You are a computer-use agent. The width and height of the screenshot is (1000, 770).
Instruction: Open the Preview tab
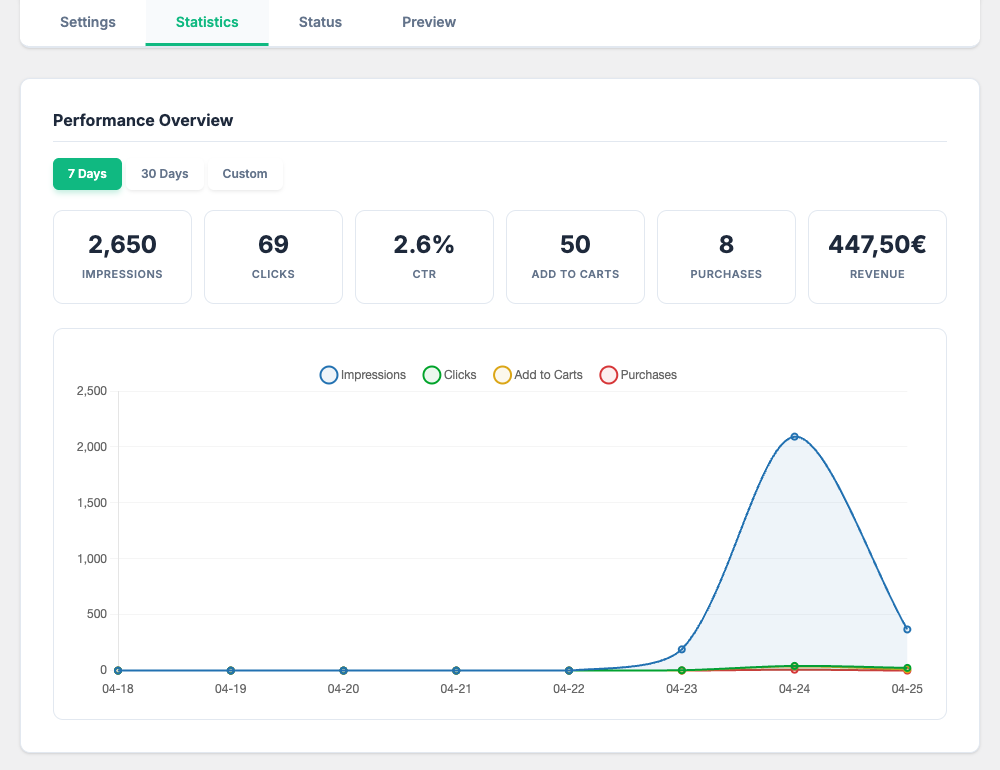tap(429, 22)
